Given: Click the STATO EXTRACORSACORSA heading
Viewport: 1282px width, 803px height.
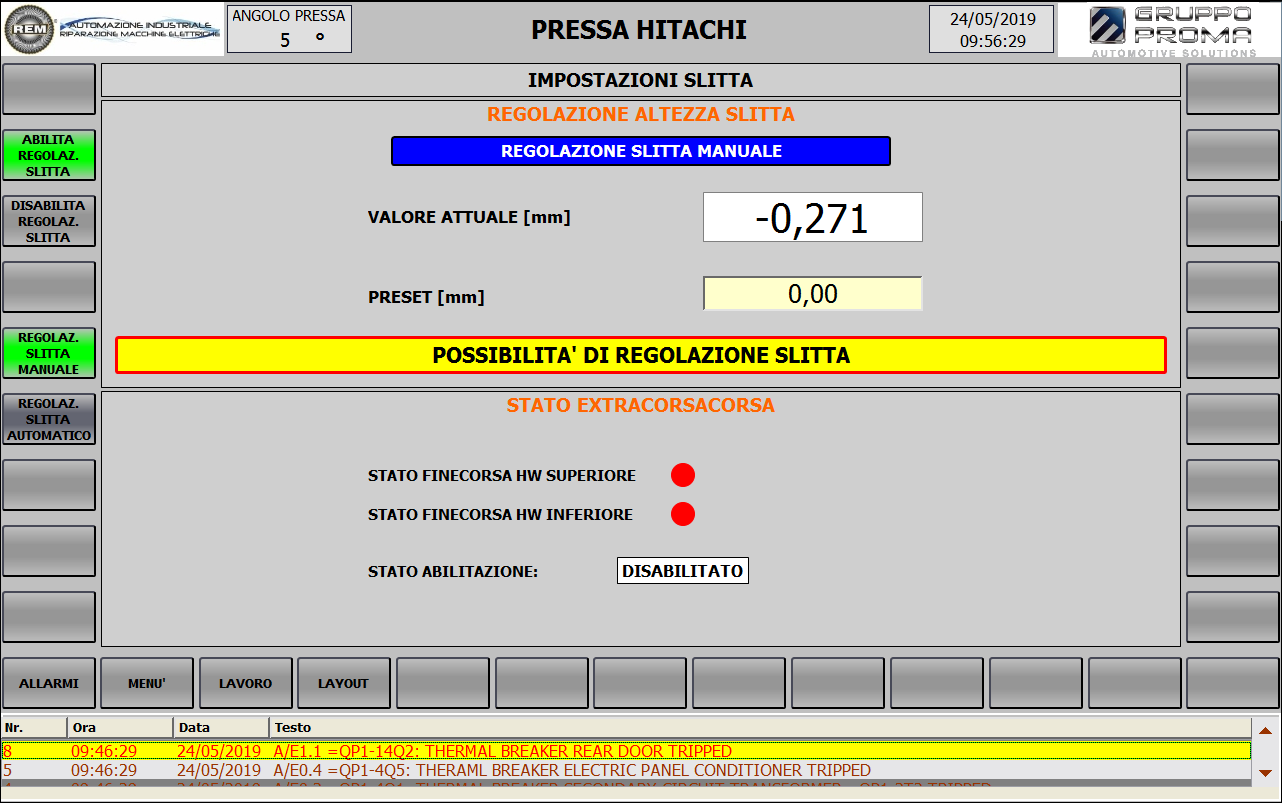Looking at the screenshot, I should (641, 405).
